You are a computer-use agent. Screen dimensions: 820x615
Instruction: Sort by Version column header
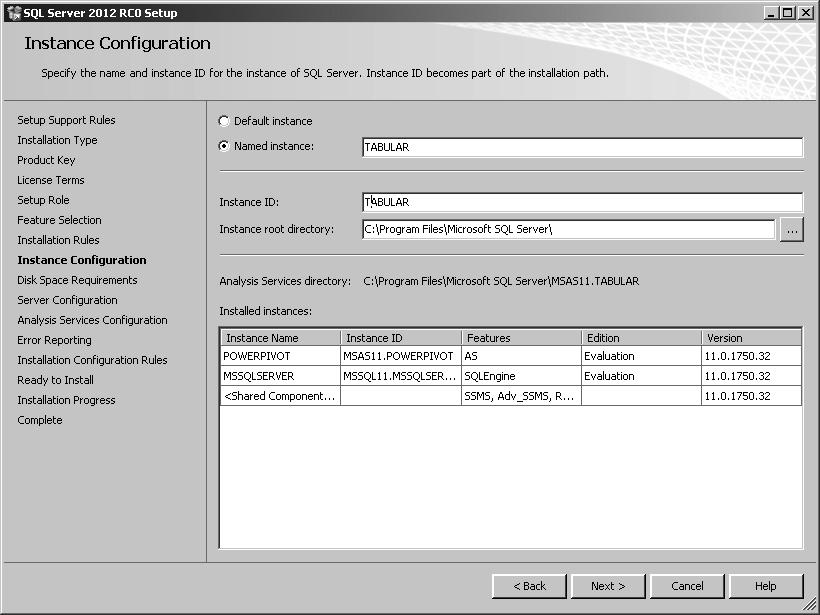[751, 338]
